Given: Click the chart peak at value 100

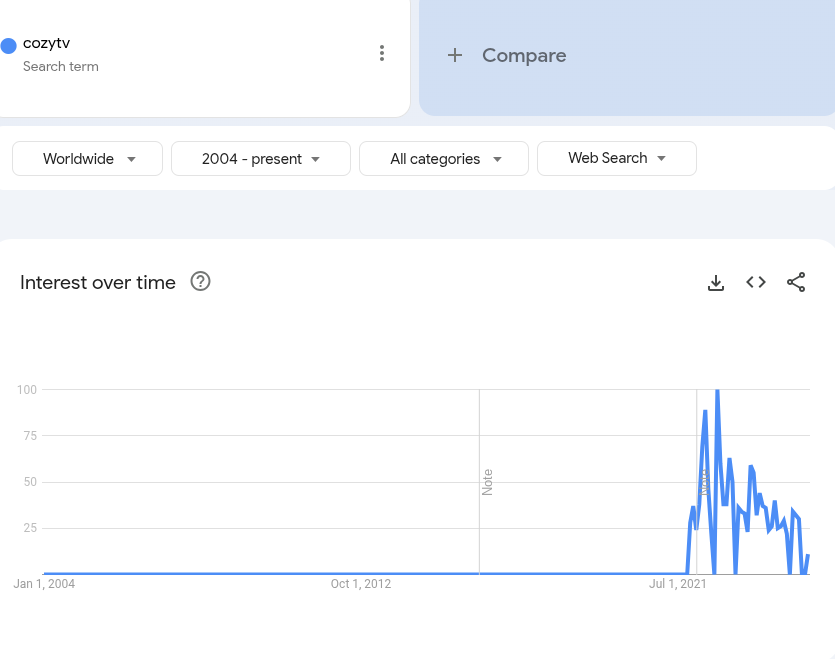Looking at the screenshot, I should pyautogui.click(x=717, y=391).
